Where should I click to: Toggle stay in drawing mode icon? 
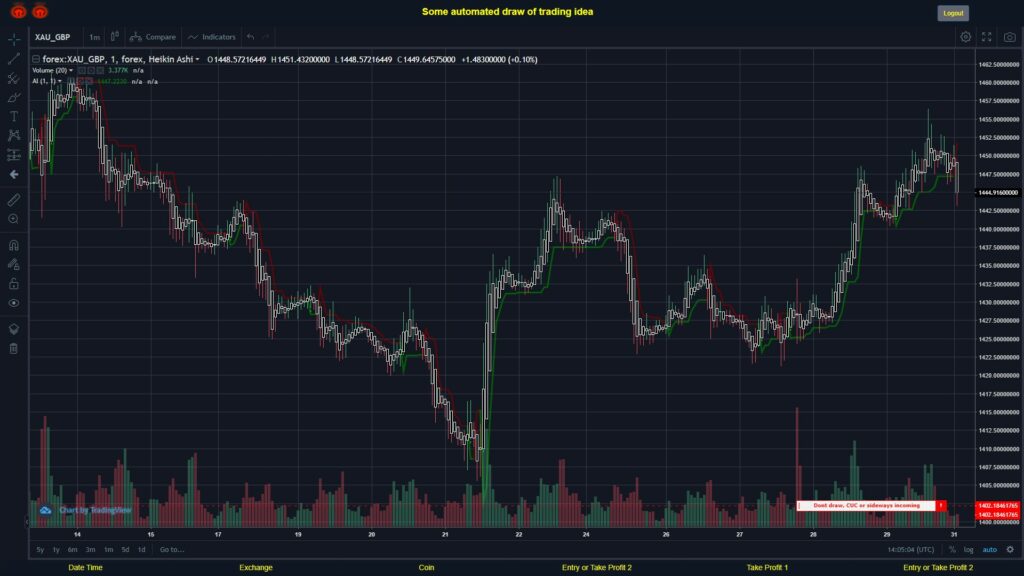coord(14,264)
